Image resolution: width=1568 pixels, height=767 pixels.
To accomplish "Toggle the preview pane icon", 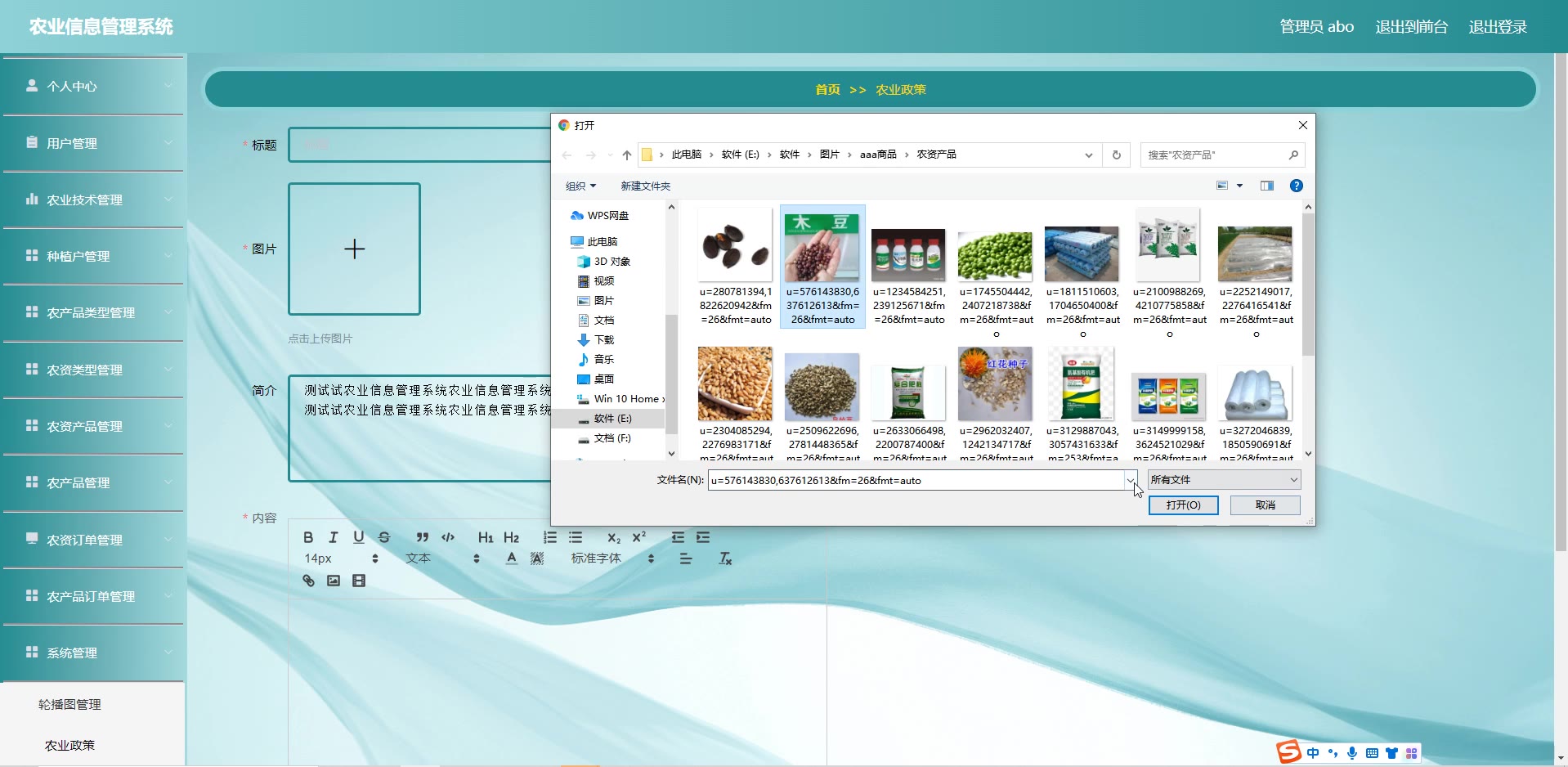I will point(1266,186).
